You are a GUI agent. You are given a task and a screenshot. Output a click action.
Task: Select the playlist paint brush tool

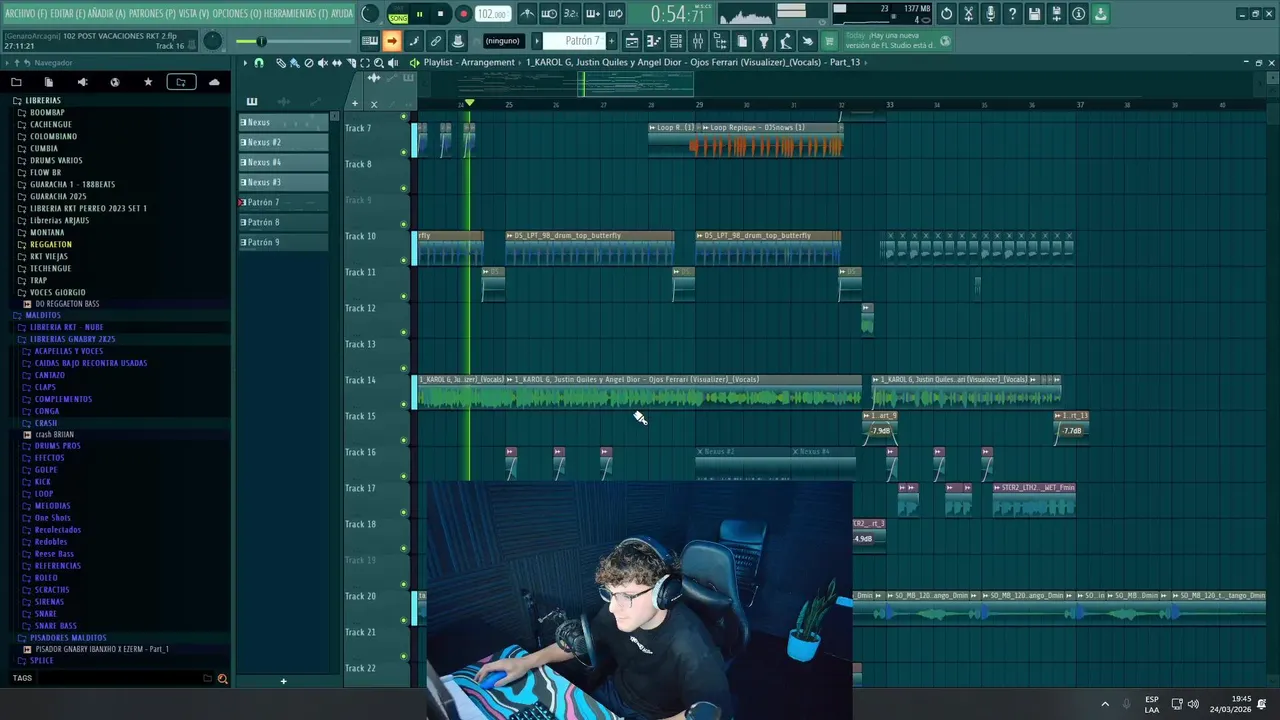[295, 62]
